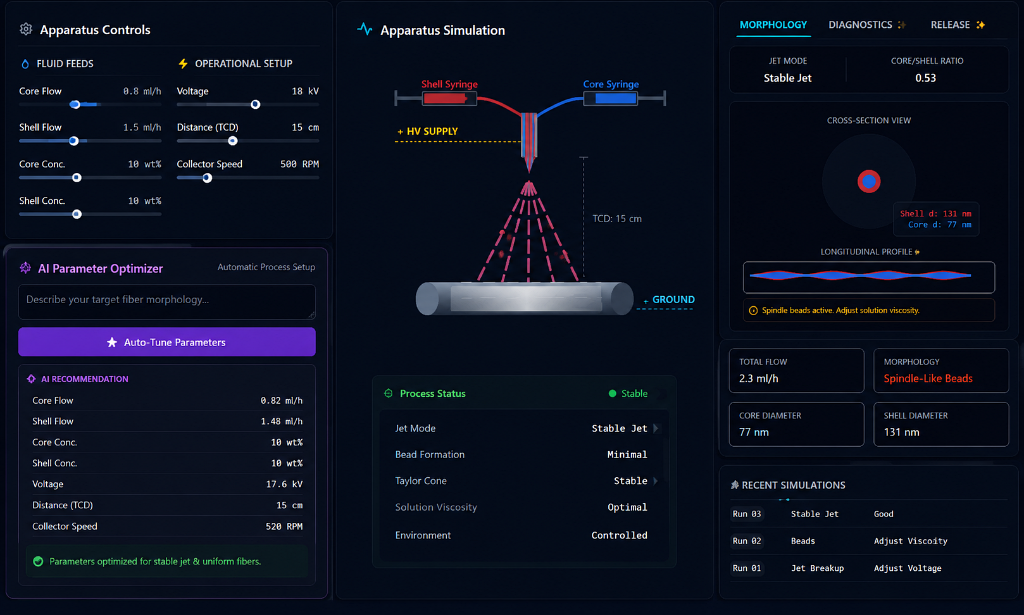Click the green checkmark icon in optimization message
The image size is (1024, 615).
pos(38,561)
